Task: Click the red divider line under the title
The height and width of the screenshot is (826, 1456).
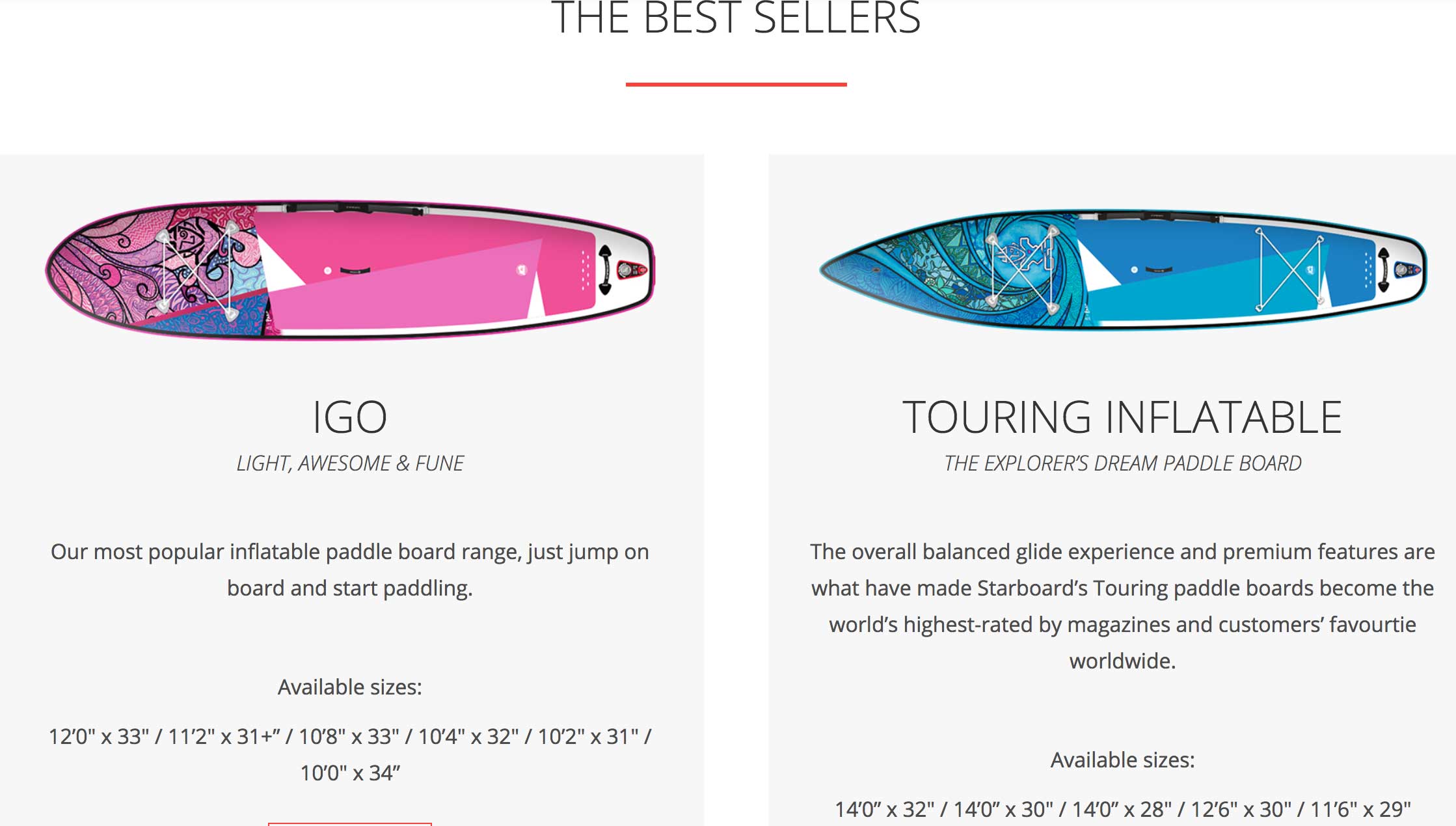Action: (736, 84)
